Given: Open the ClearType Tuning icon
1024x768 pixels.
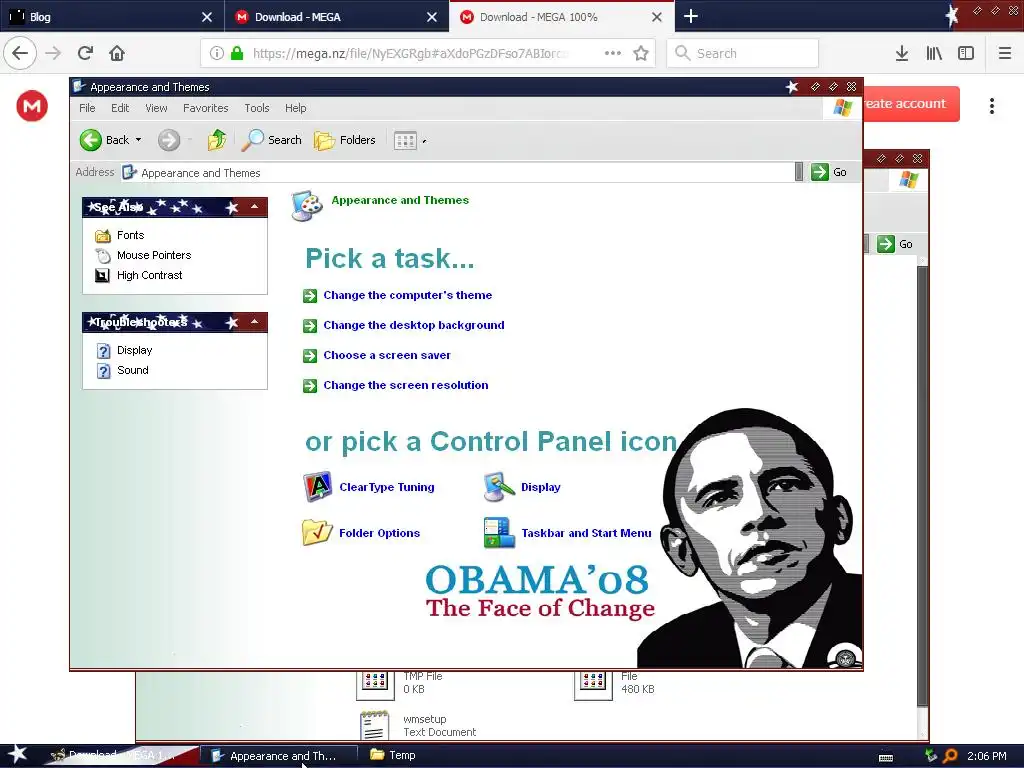Looking at the screenshot, I should (x=318, y=487).
